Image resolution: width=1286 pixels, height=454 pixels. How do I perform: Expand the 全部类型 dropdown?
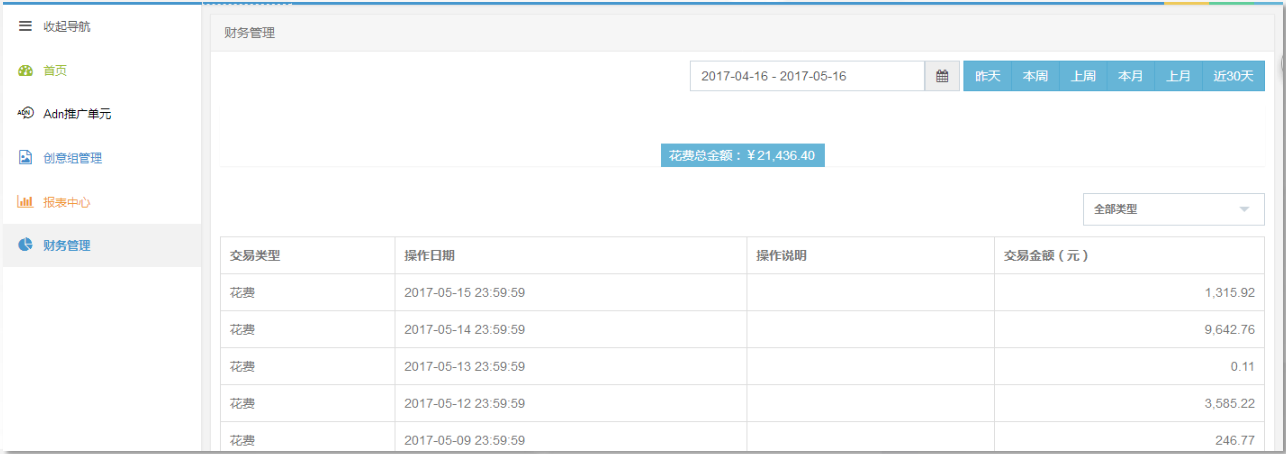[1173, 209]
